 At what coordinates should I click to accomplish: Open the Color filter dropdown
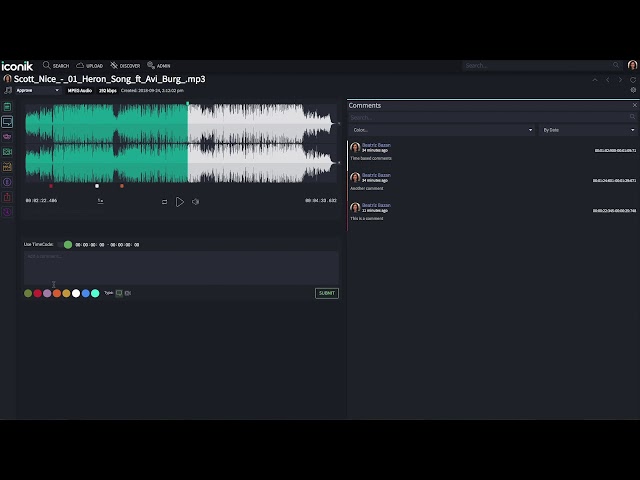coord(442,130)
